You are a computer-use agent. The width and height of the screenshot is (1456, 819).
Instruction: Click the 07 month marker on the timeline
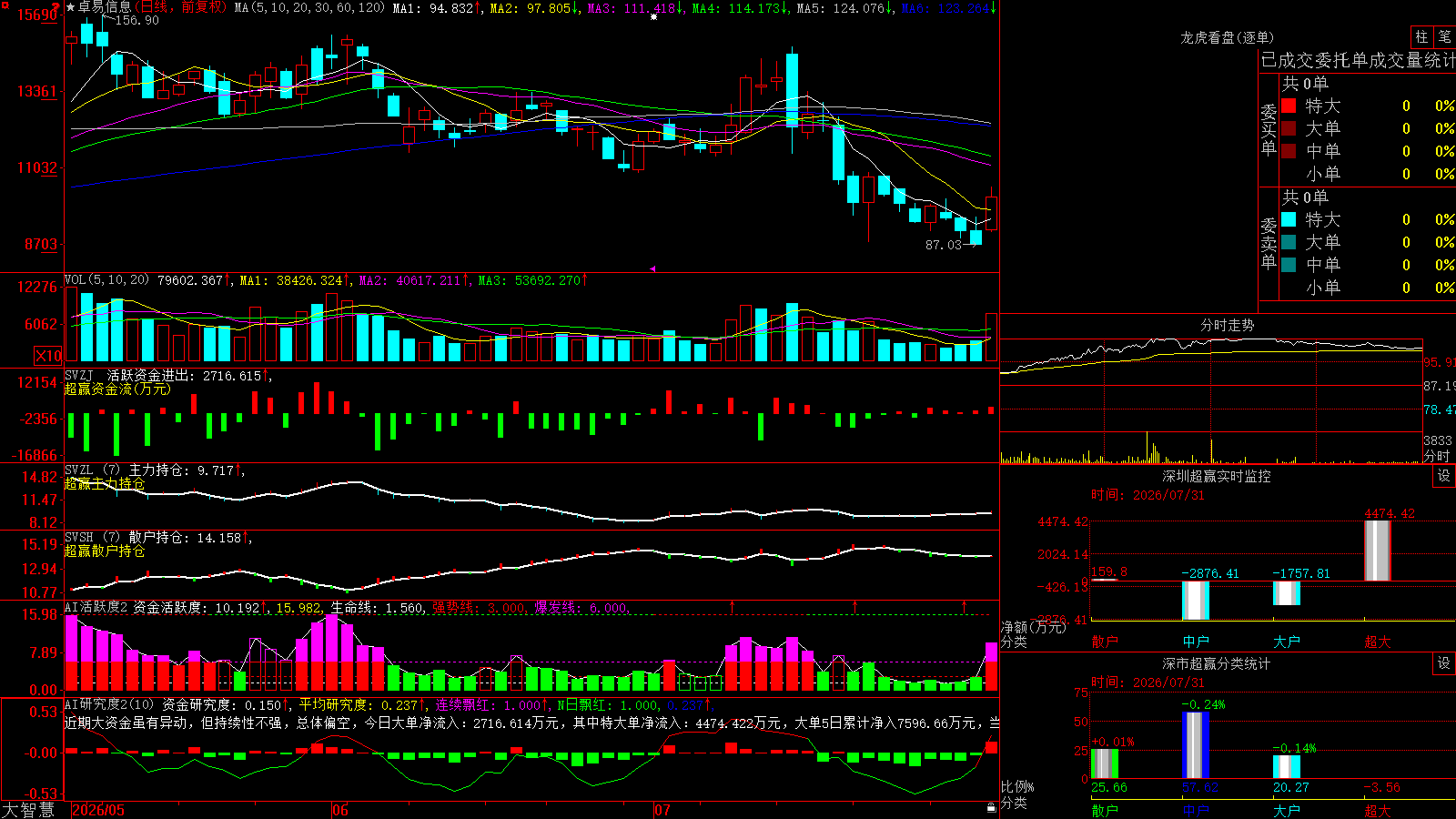click(662, 810)
